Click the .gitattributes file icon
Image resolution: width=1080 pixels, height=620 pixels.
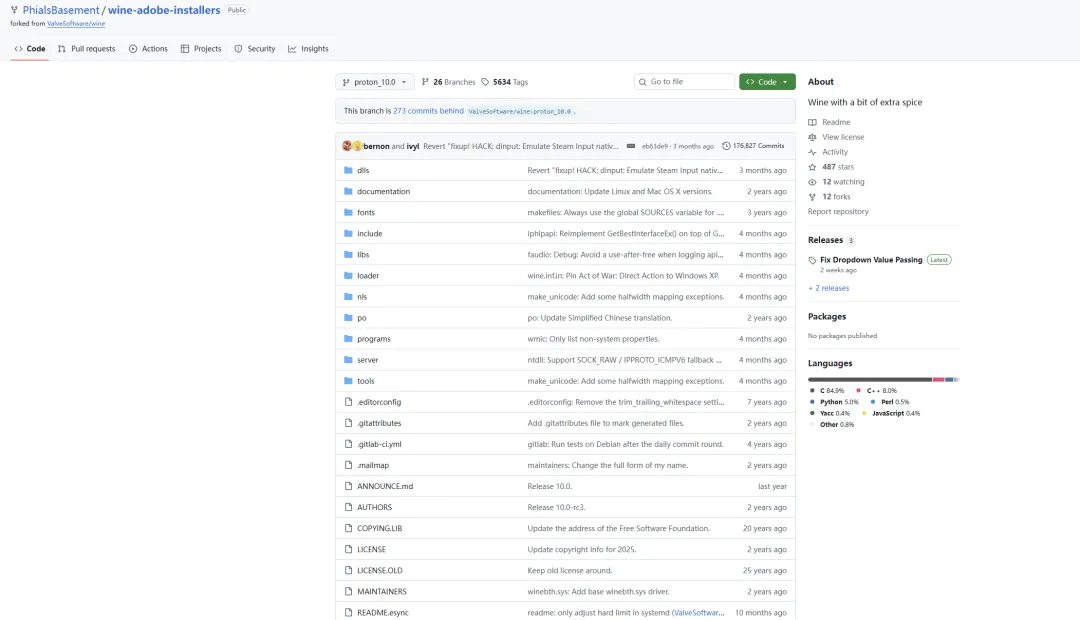pyautogui.click(x=348, y=423)
